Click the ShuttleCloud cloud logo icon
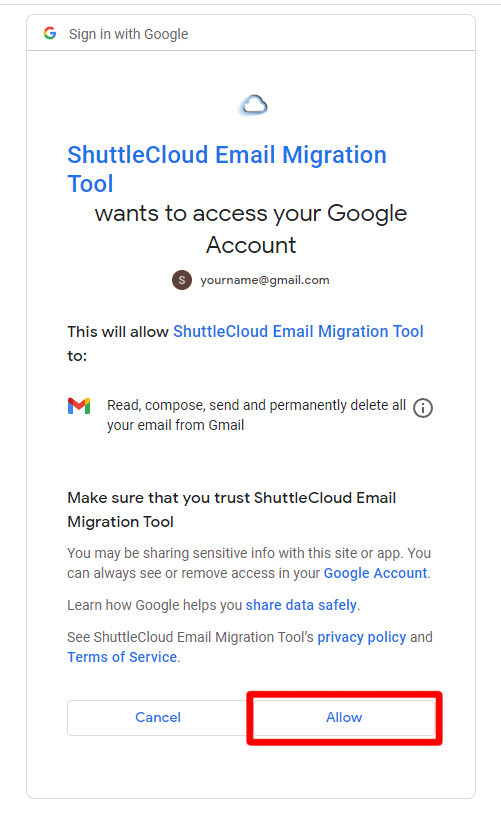 pos(253,105)
